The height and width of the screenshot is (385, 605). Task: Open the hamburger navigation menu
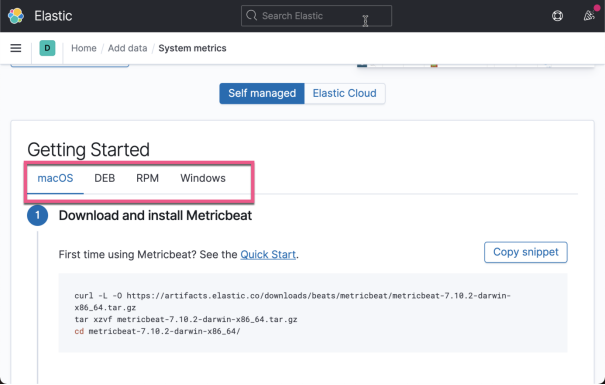(x=16, y=48)
